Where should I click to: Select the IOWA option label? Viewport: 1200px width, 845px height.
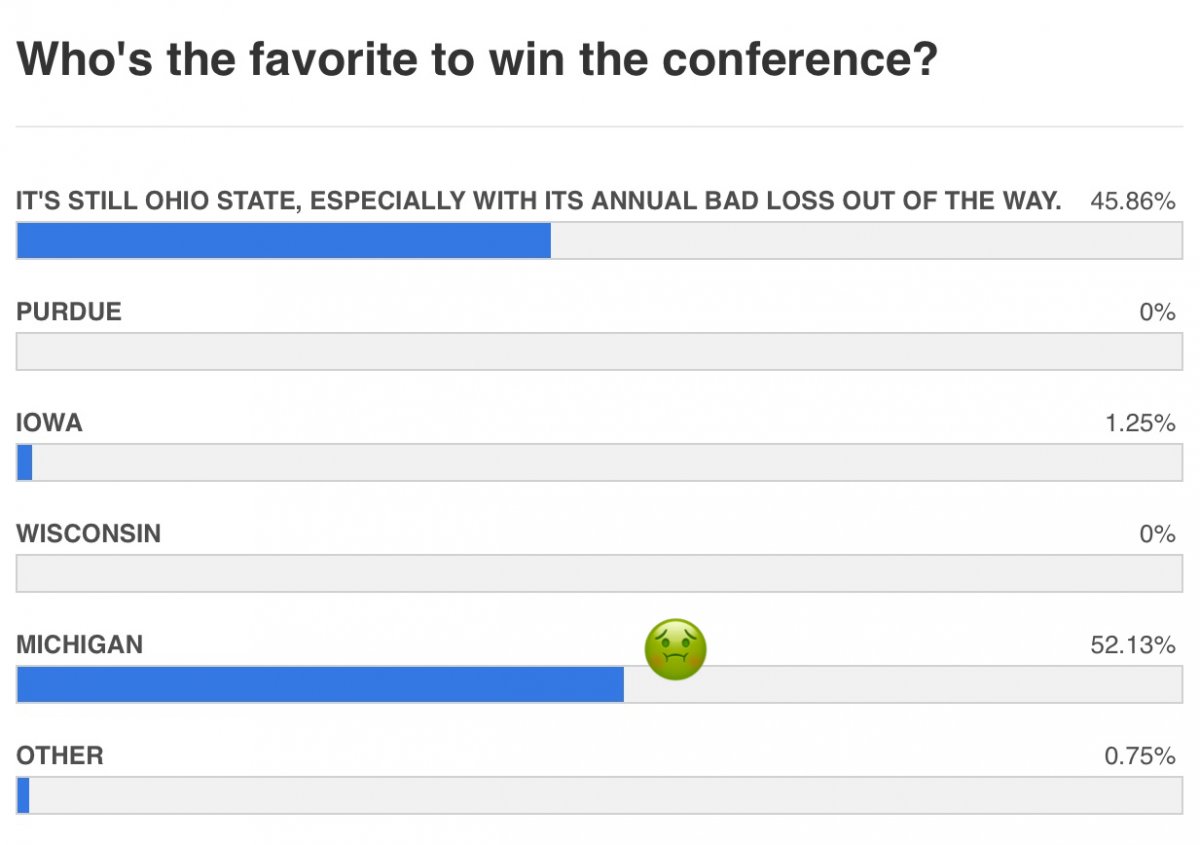[x=49, y=423]
